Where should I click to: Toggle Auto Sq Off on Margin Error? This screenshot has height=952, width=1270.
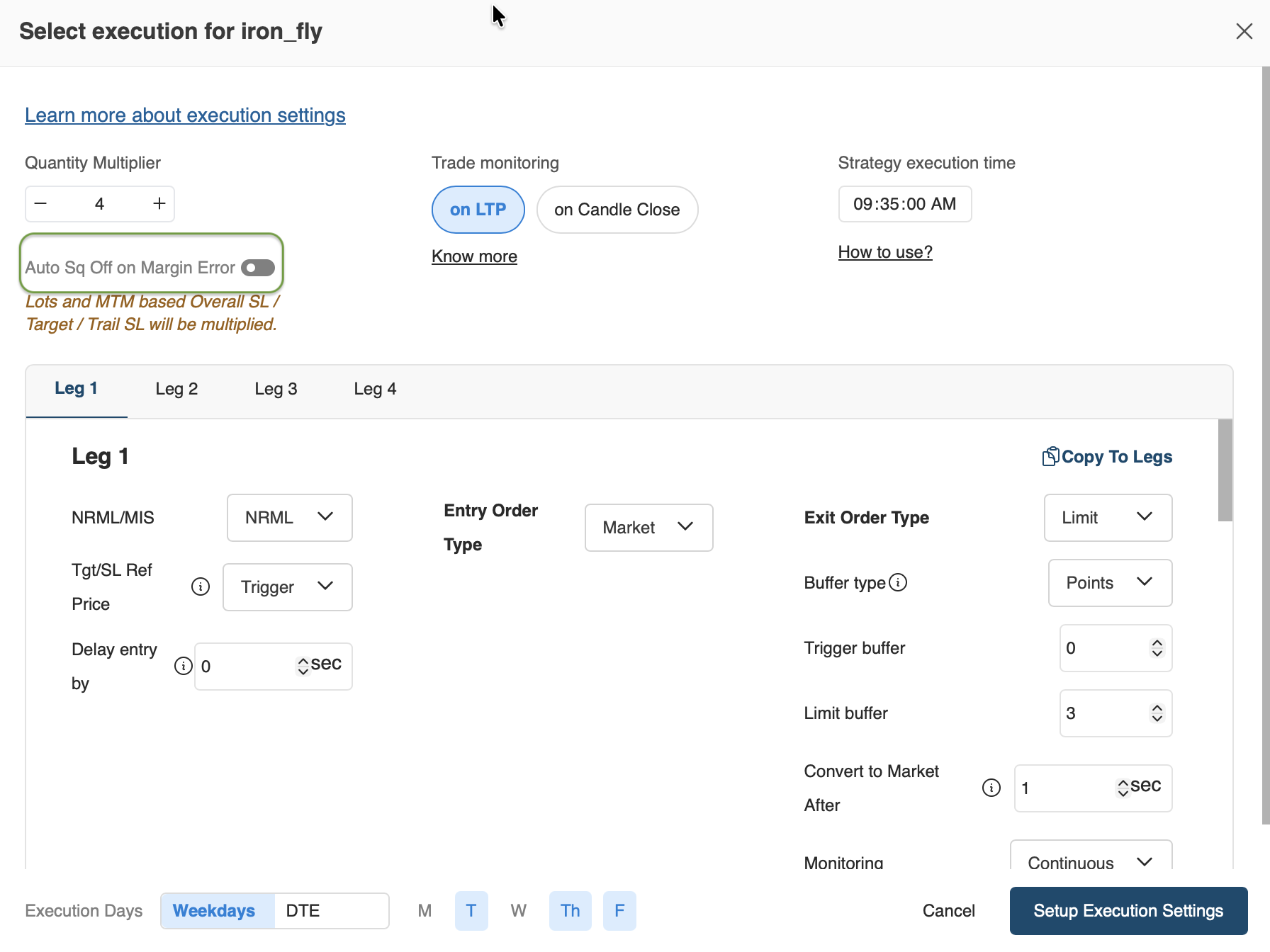[x=258, y=268]
